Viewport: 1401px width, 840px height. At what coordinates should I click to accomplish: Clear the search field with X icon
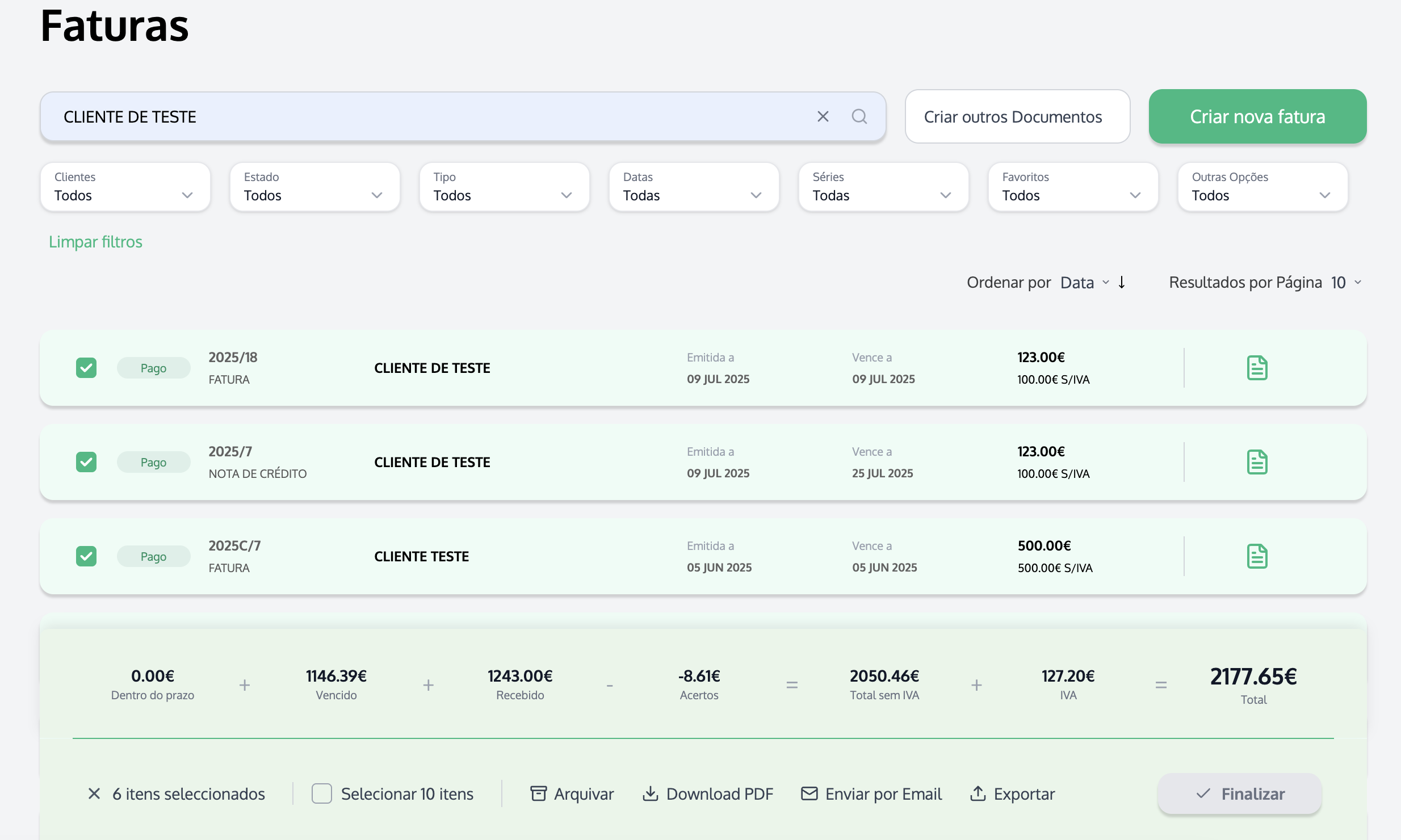click(x=823, y=116)
